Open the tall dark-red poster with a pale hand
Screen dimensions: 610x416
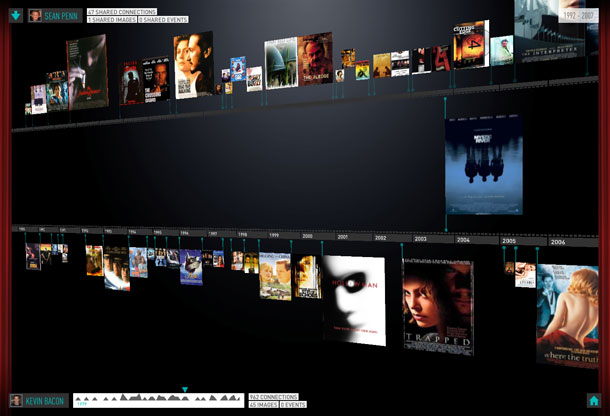point(88,72)
